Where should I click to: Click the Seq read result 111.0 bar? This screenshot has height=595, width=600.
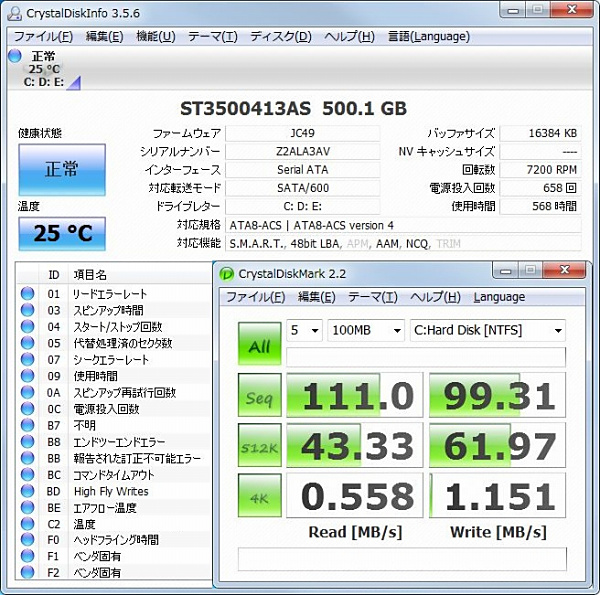coord(355,395)
